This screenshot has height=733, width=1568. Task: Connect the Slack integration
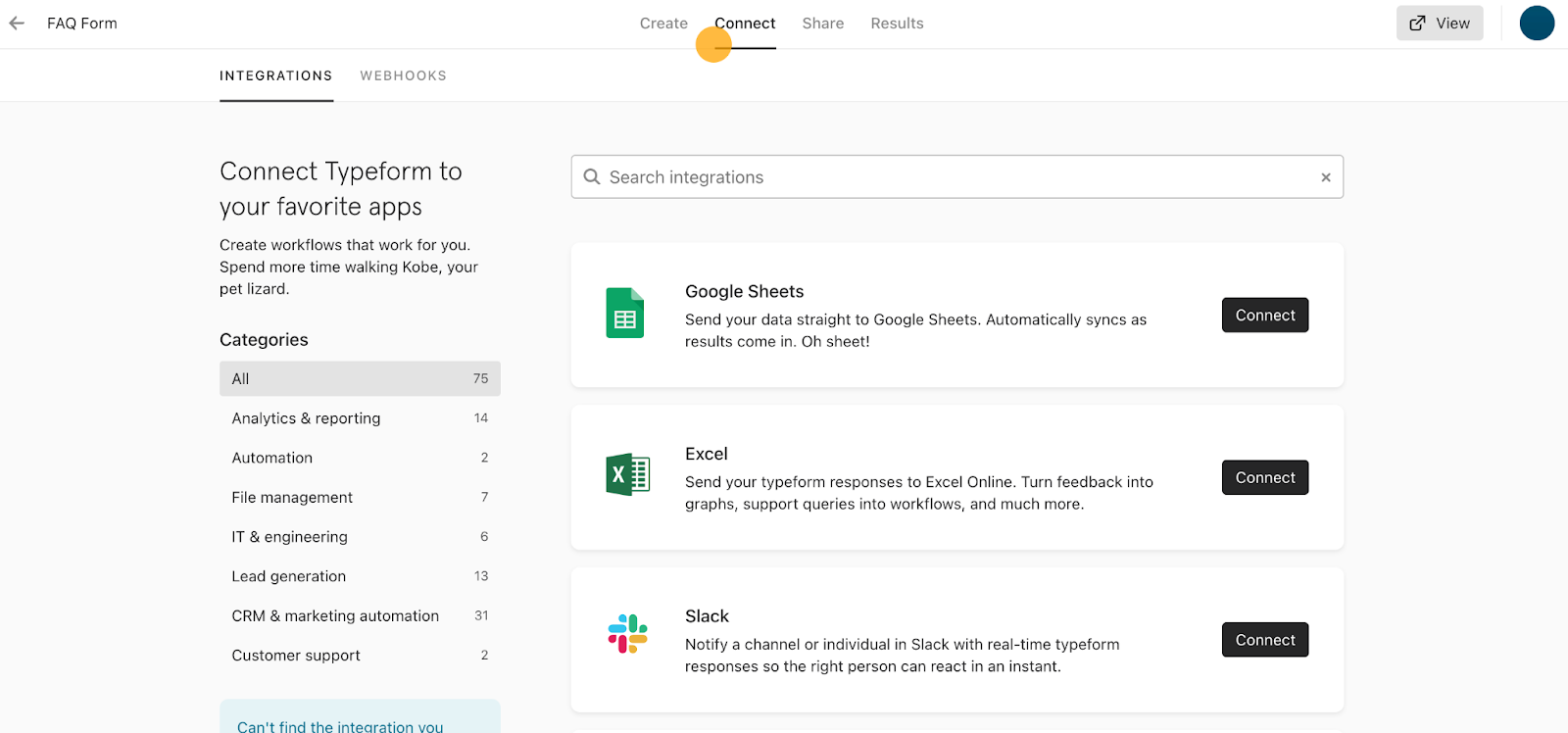pos(1265,640)
